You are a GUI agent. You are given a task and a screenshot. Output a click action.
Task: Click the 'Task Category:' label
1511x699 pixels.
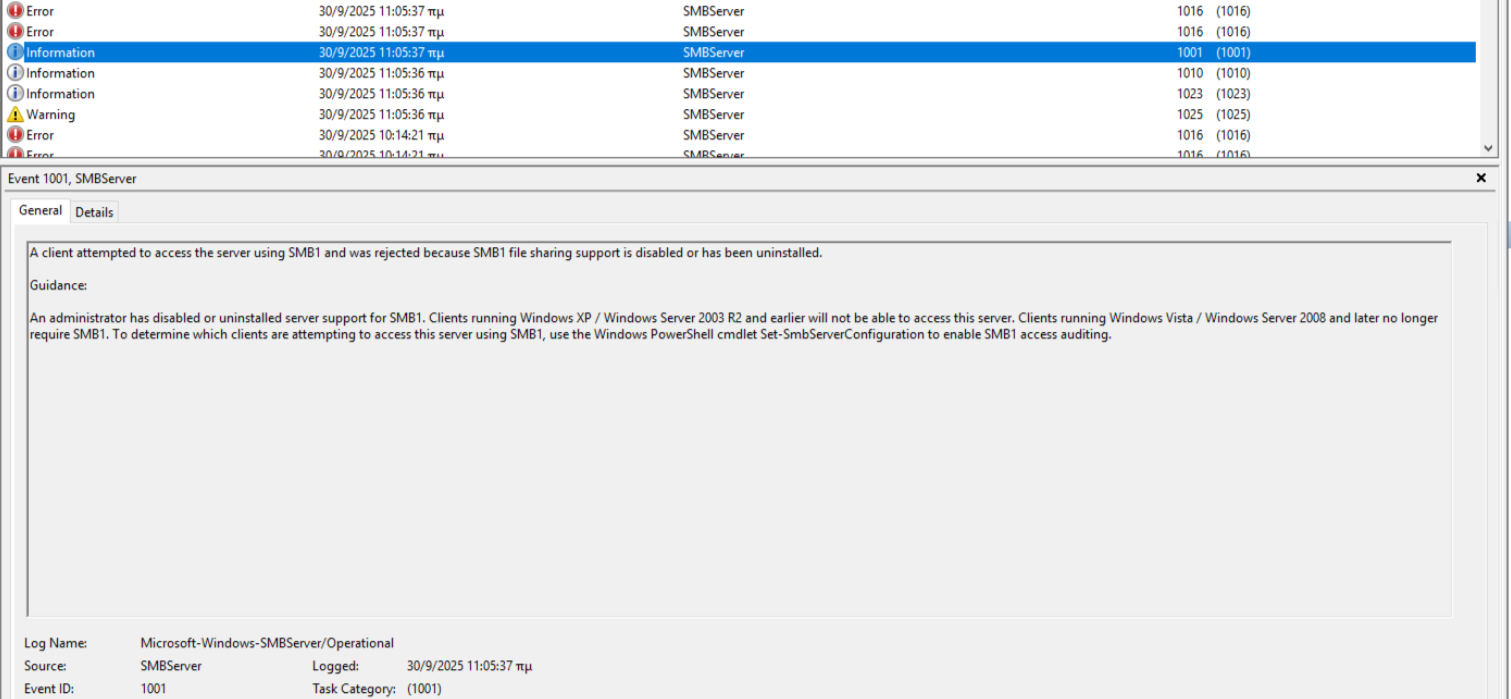pos(354,689)
